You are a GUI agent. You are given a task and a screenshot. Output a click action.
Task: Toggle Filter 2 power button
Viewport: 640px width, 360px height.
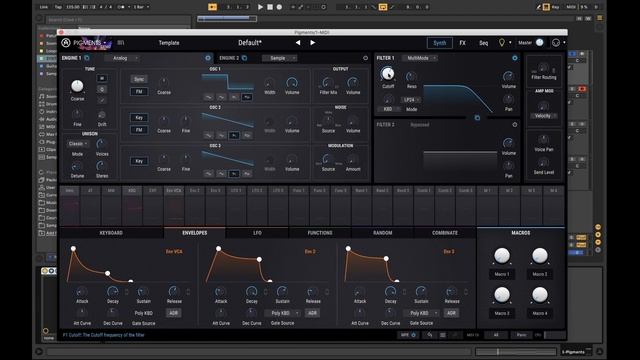click(x=515, y=124)
